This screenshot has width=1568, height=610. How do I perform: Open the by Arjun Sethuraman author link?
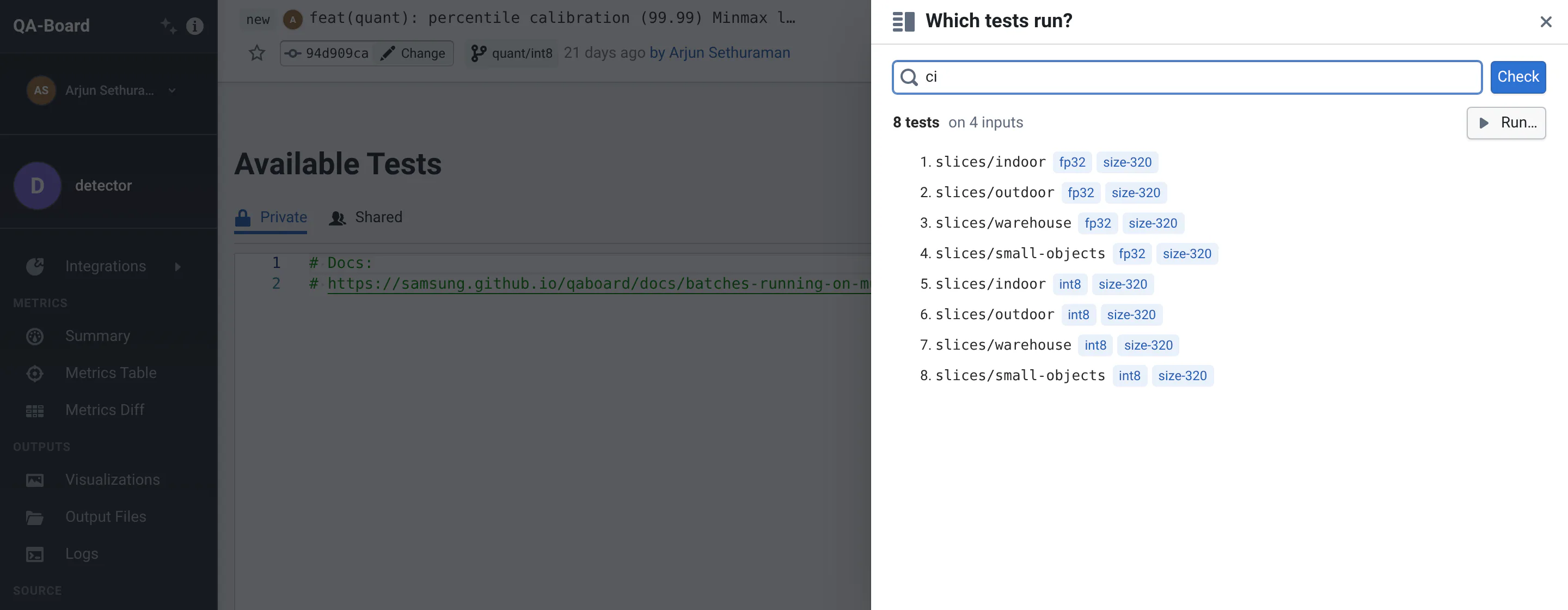pyautogui.click(x=719, y=53)
